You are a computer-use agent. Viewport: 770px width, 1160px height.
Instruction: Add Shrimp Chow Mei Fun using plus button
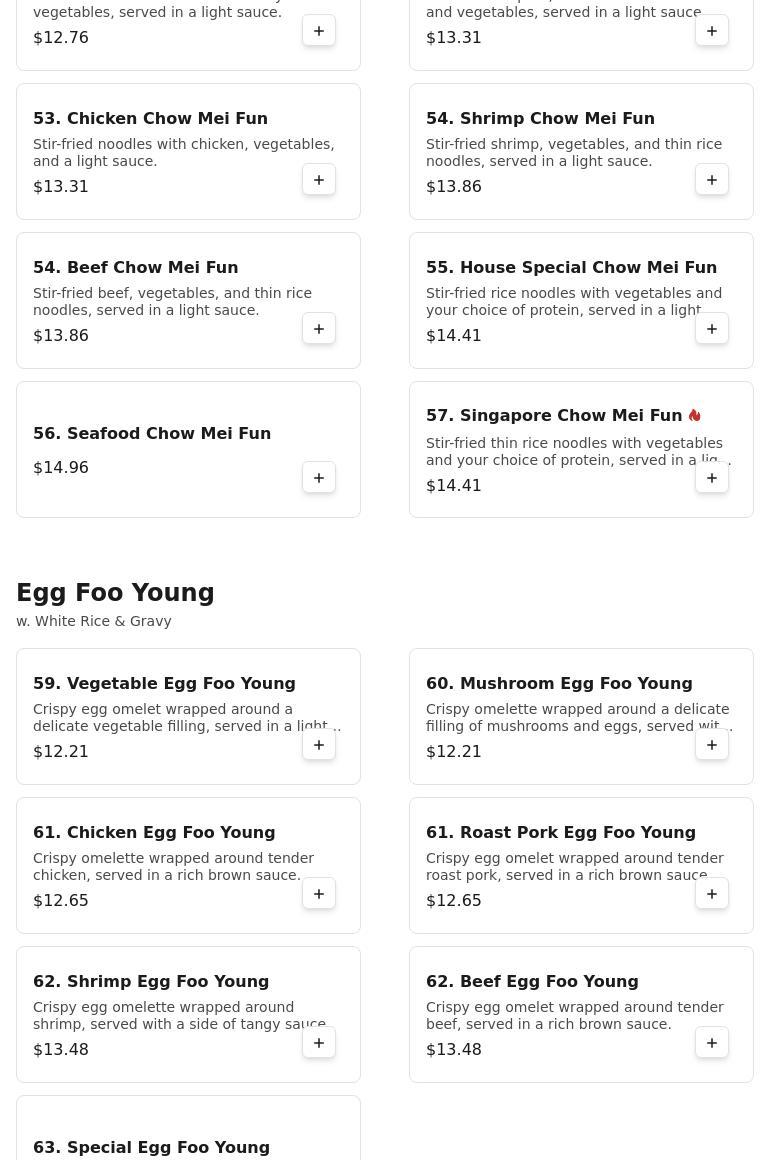tap(712, 180)
